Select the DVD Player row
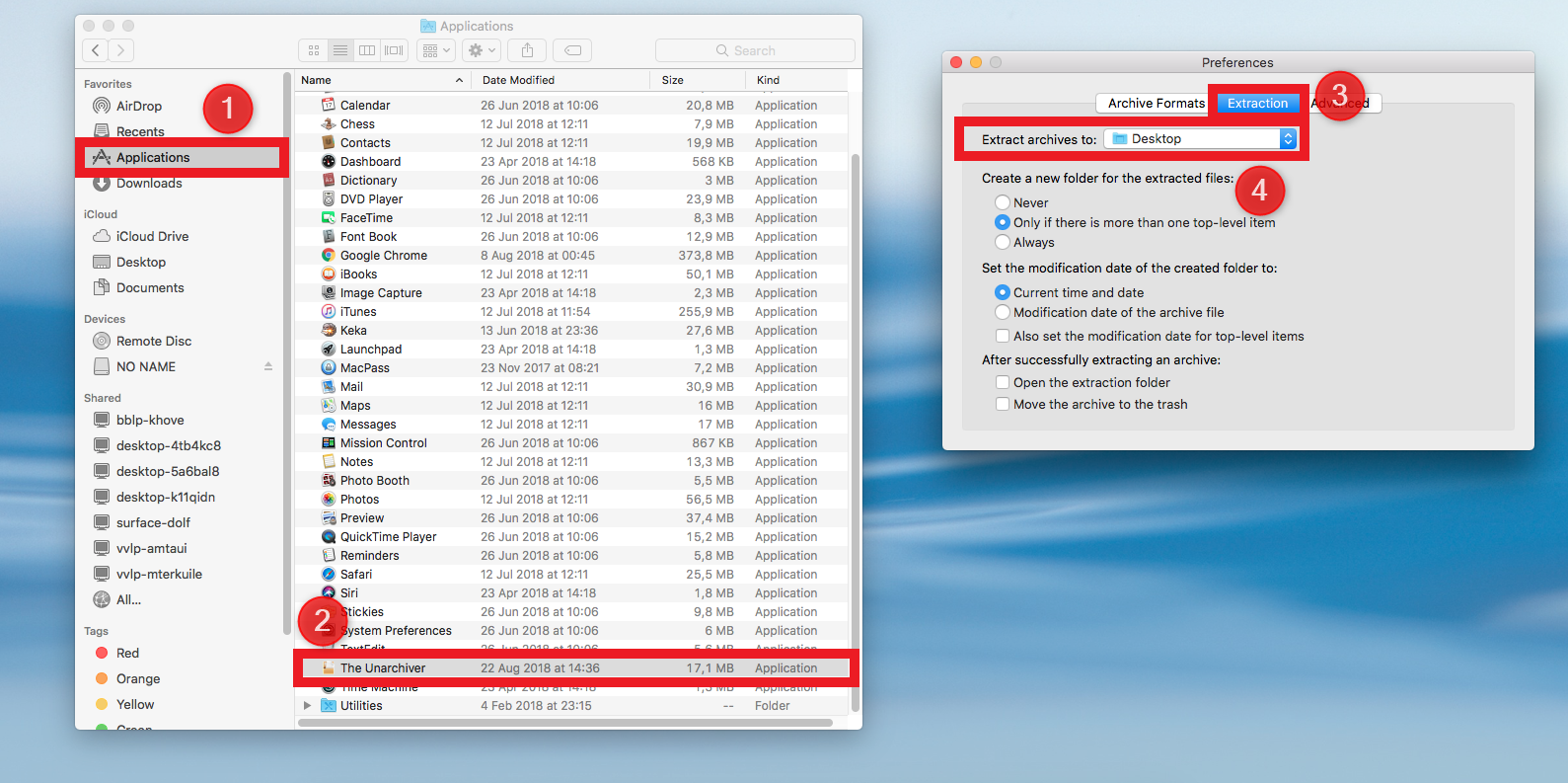Image resolution: width=1568 pixels, height=783 pixels. tap(570, 198)
